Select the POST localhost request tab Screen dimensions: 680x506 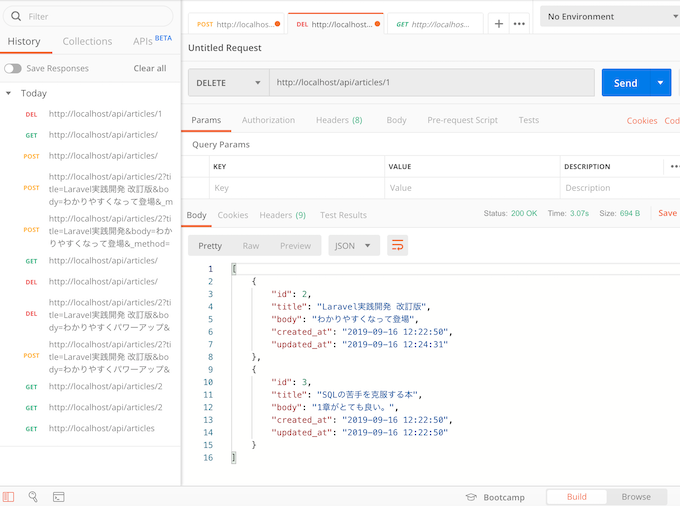click(x=236, y=24)
